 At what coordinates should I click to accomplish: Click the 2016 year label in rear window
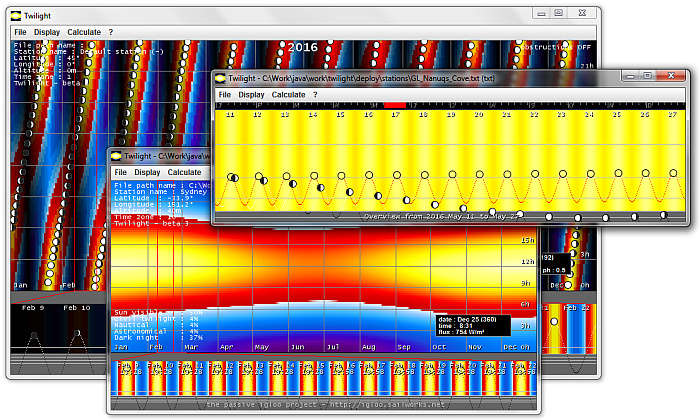point(303,47)
